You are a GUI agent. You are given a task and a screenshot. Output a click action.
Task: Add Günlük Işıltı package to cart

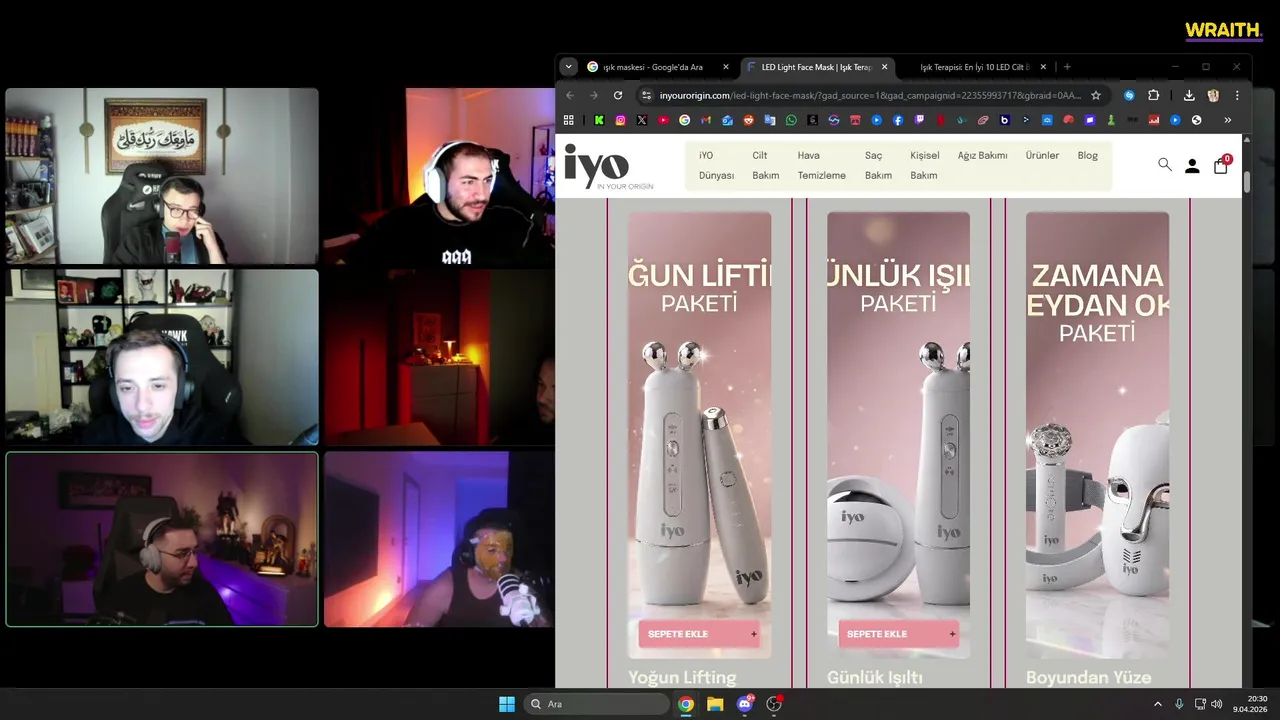coord(898,634)
